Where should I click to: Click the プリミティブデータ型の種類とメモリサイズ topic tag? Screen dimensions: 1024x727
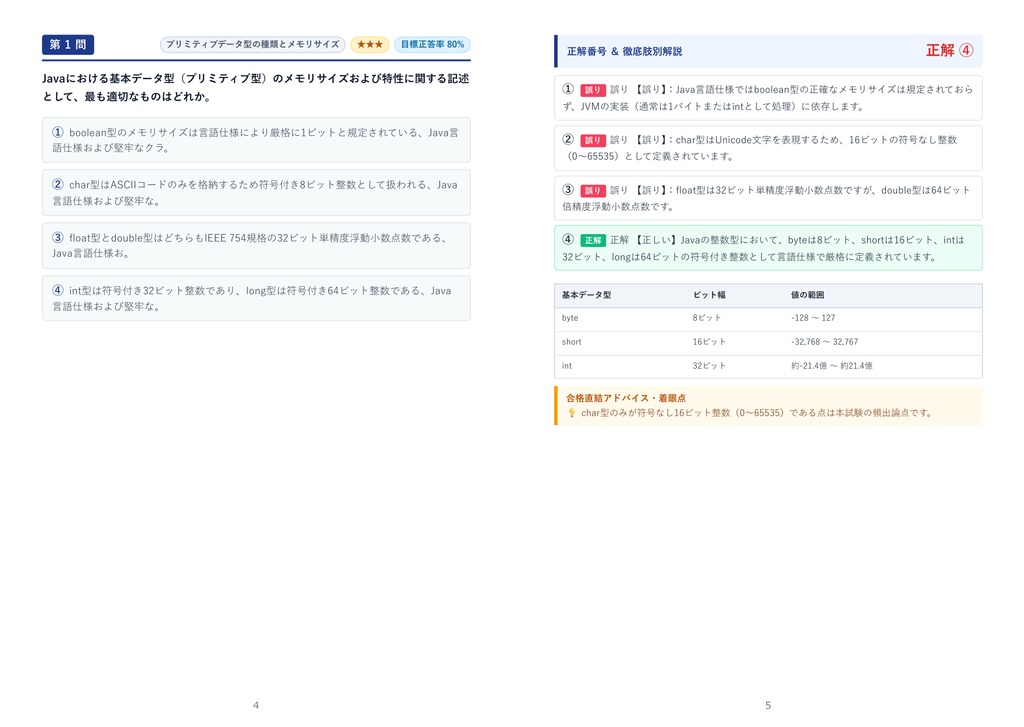pos(252,44)
